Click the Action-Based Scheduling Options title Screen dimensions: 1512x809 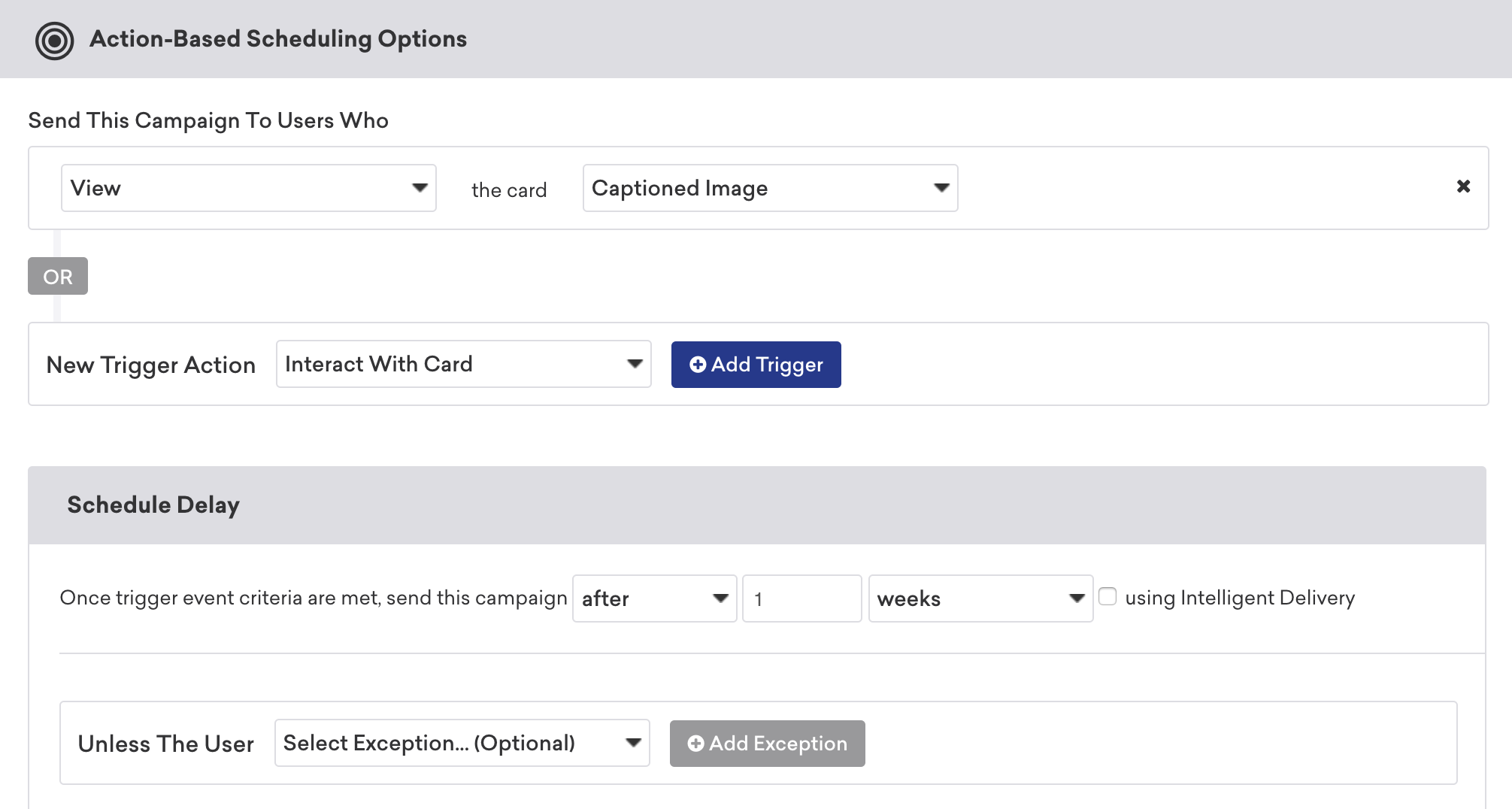pos(277,39)
